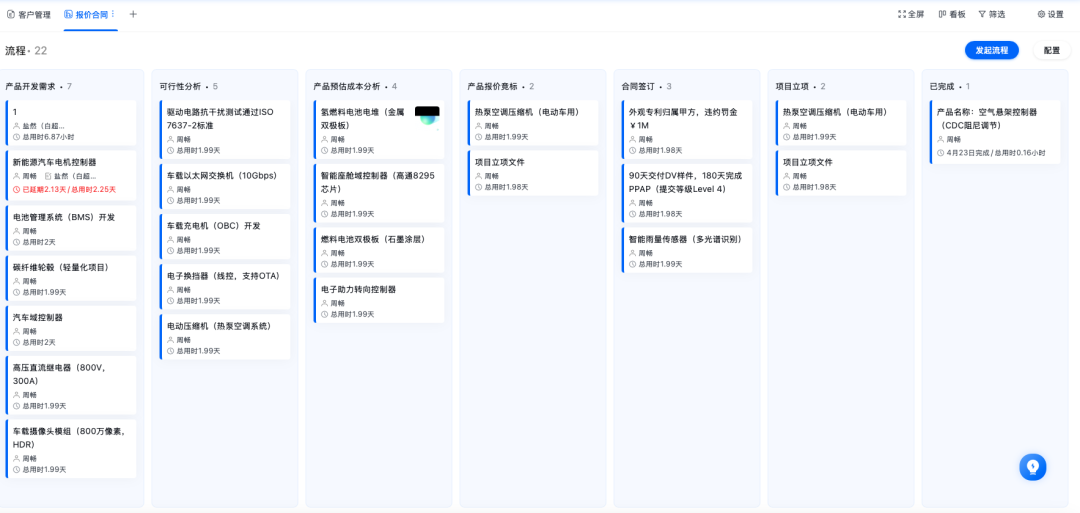Viewport: 1080px width, 513px height.
Task: Open the 新能源汽车电机控制器 card
Action: tap(71, 176)
